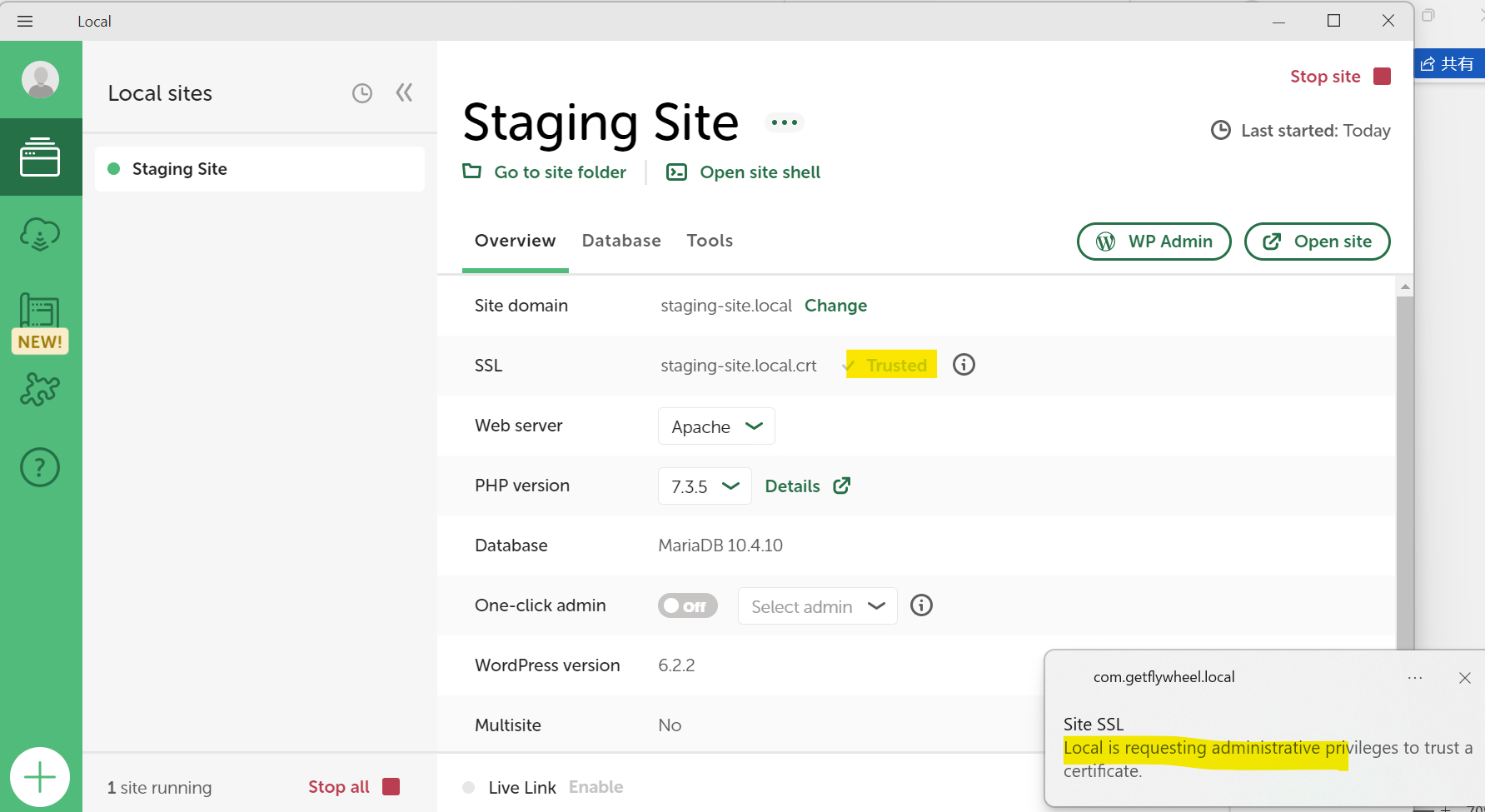Open the three-dot menu beside the Staging Site title
The width and height of the screenshot is (1485, 812).
coord(784,122)
